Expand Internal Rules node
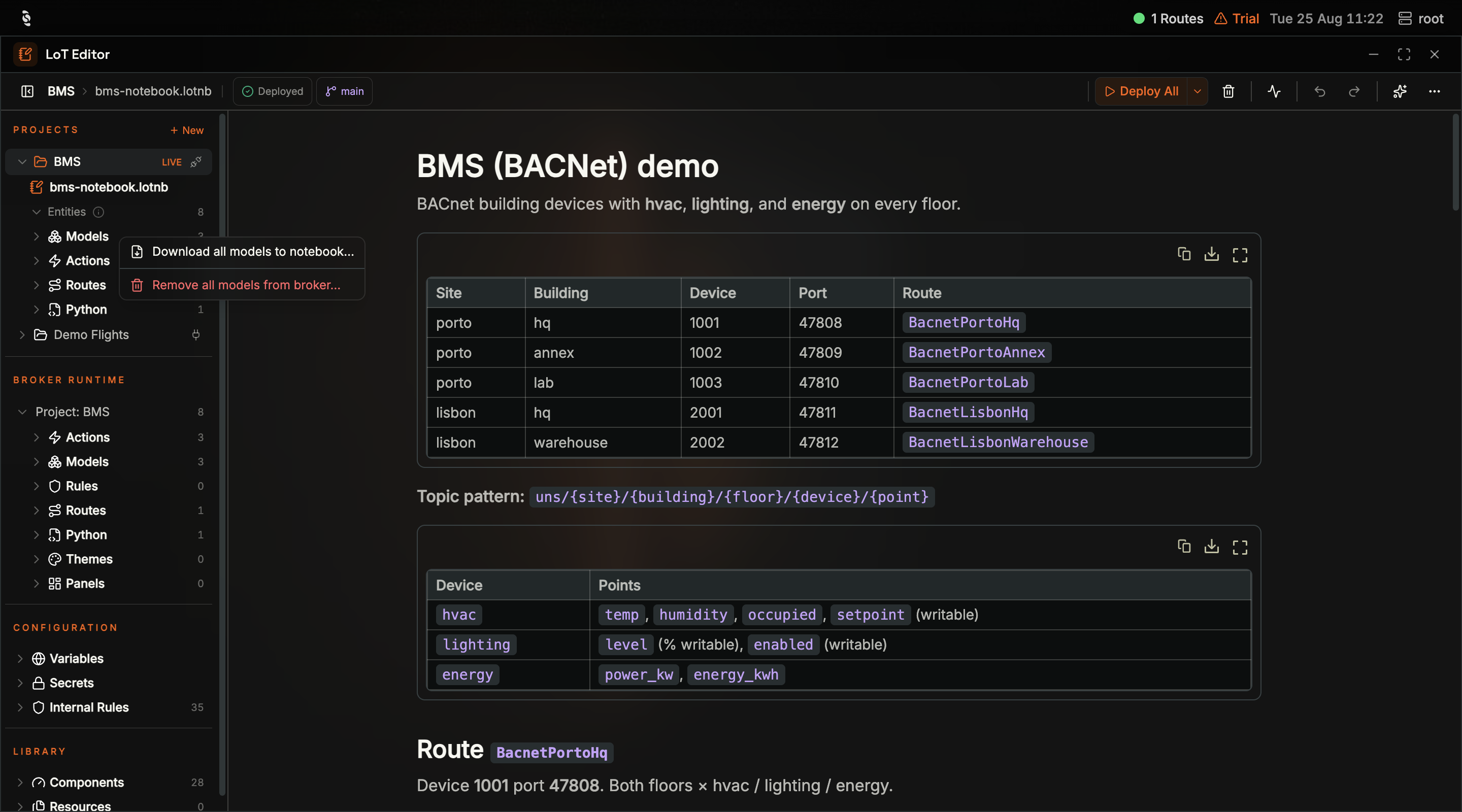 point(20,707)
